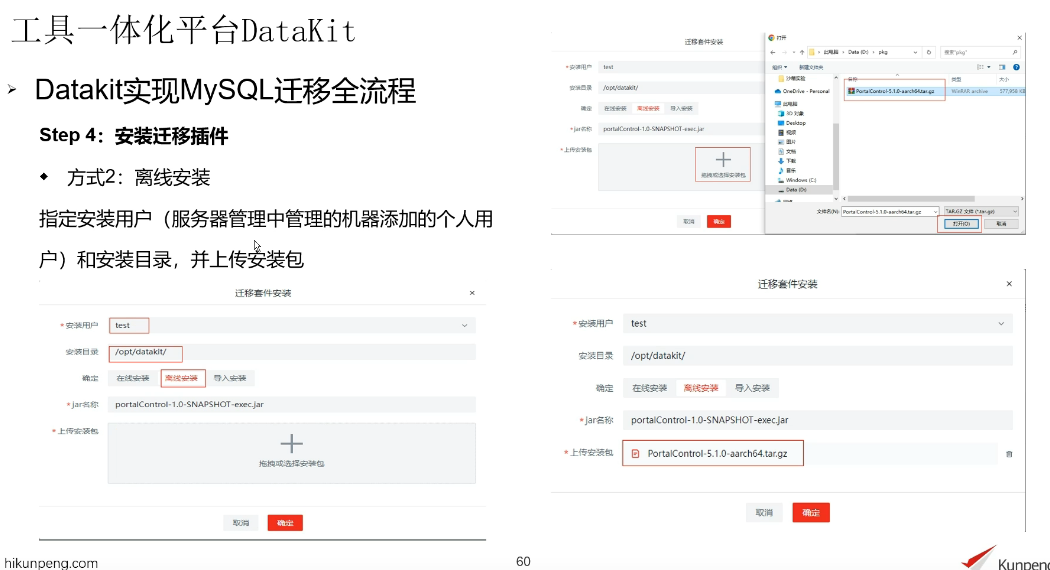Open the recent locations dropdown by the navigation arrows
The image size is (1050, 570).
(x=794, y=52)
